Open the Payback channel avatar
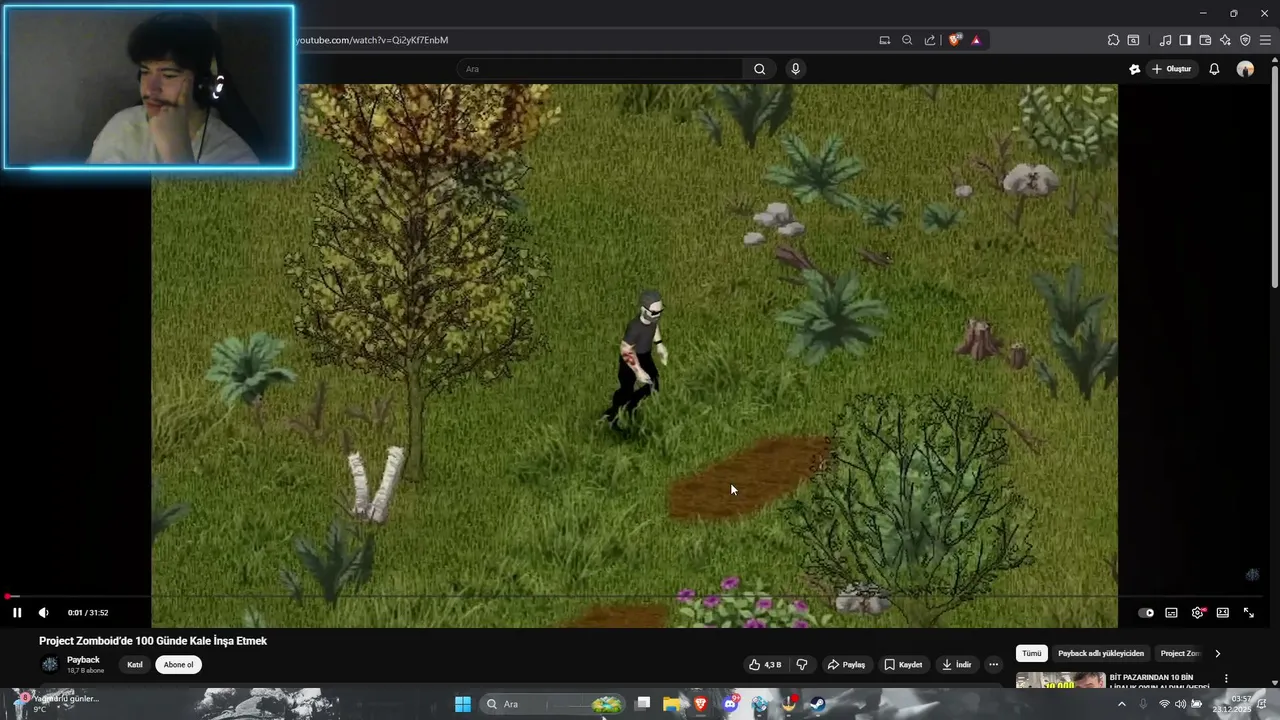This screenshot has height=720, width=1280. (50, 665)
